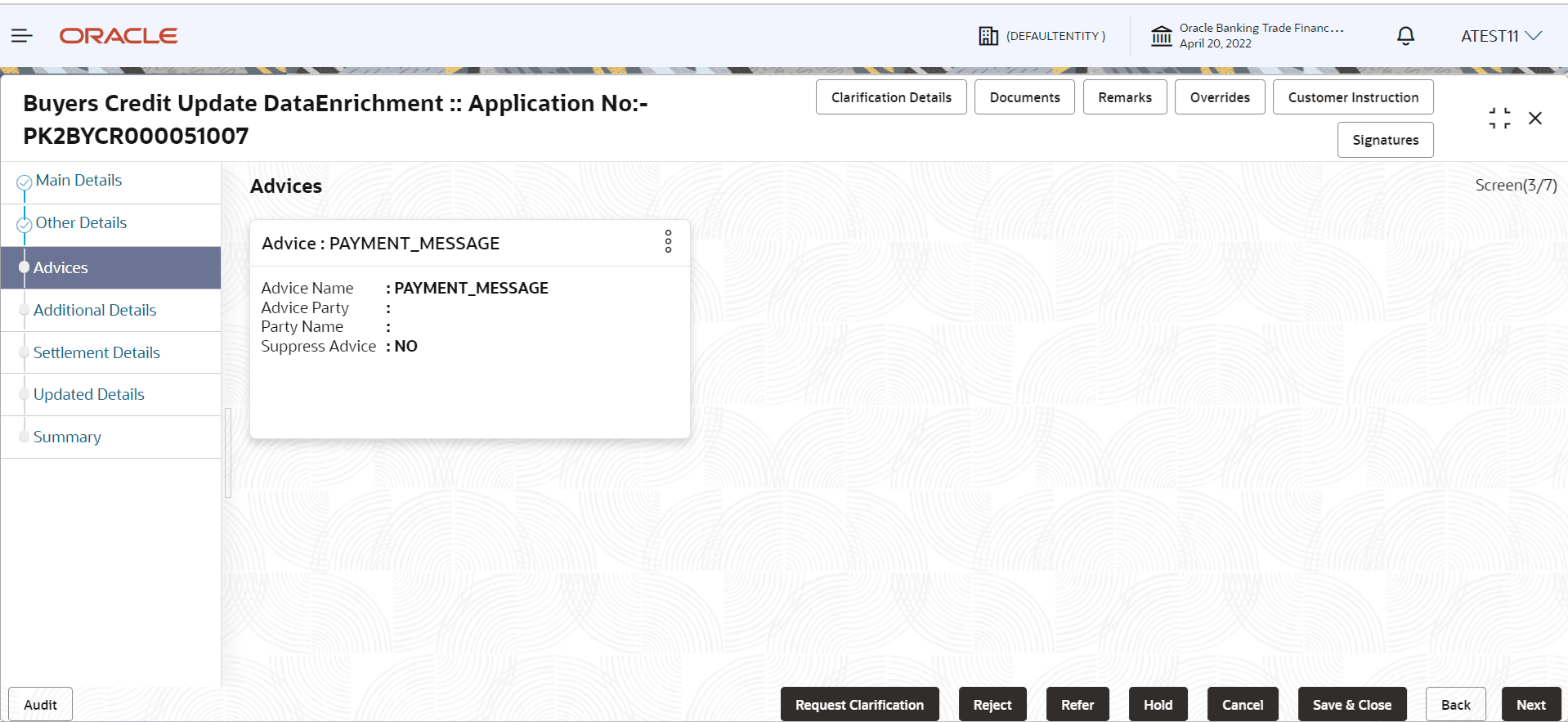The height and width of the screenshot is (722, 1568).
Task: Click the Refer button
Action: 1077,705
